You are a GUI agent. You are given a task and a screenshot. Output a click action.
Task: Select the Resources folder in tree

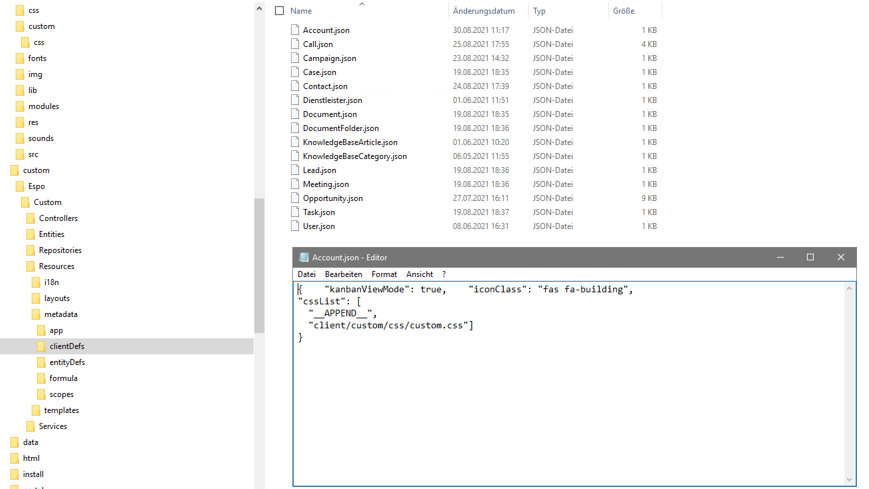[56, 266]
